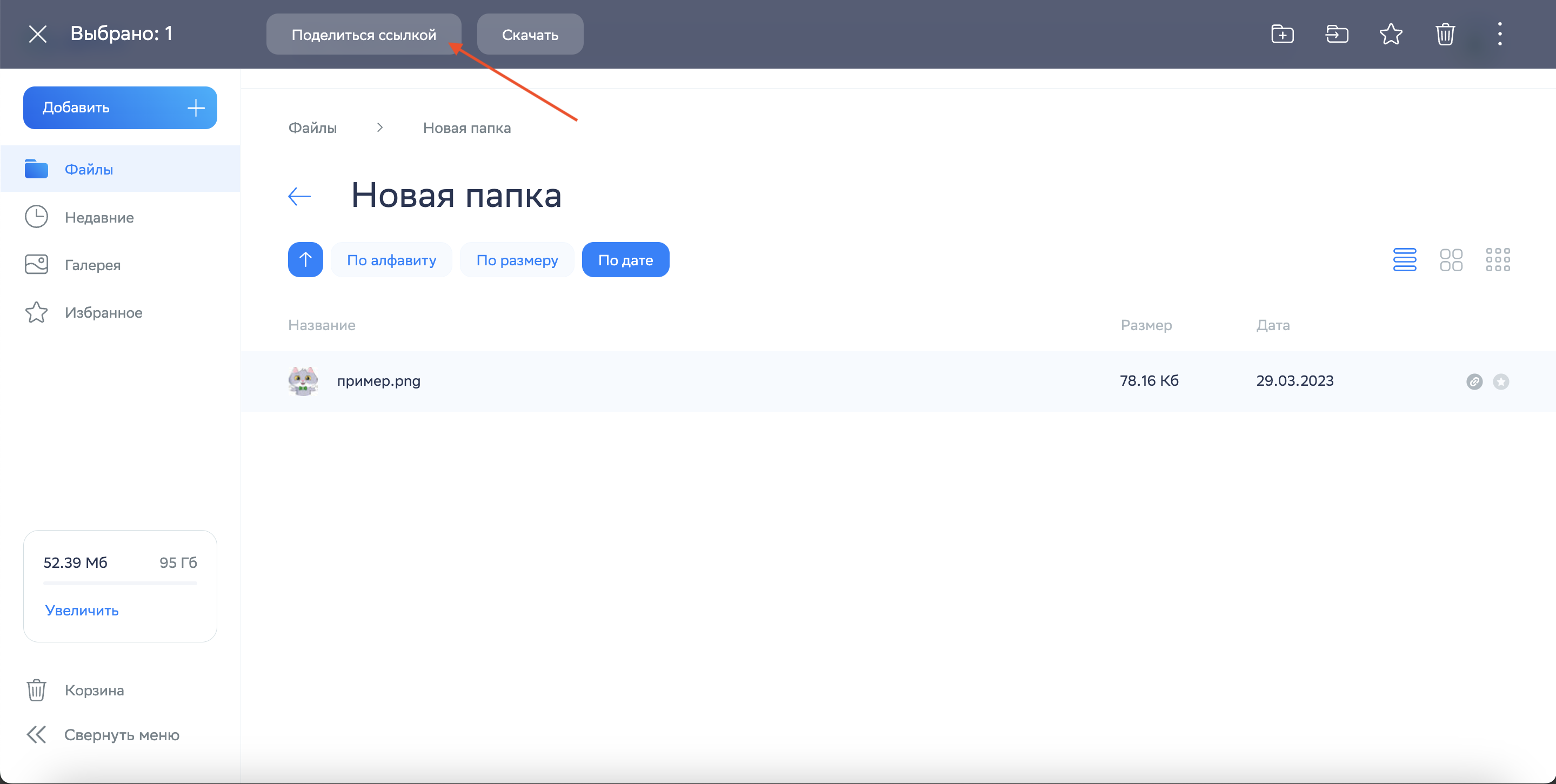This screenshot has width=1556, height=784.
Task: Click the link icon on the пример.png row
Action: click(1474, 381)
